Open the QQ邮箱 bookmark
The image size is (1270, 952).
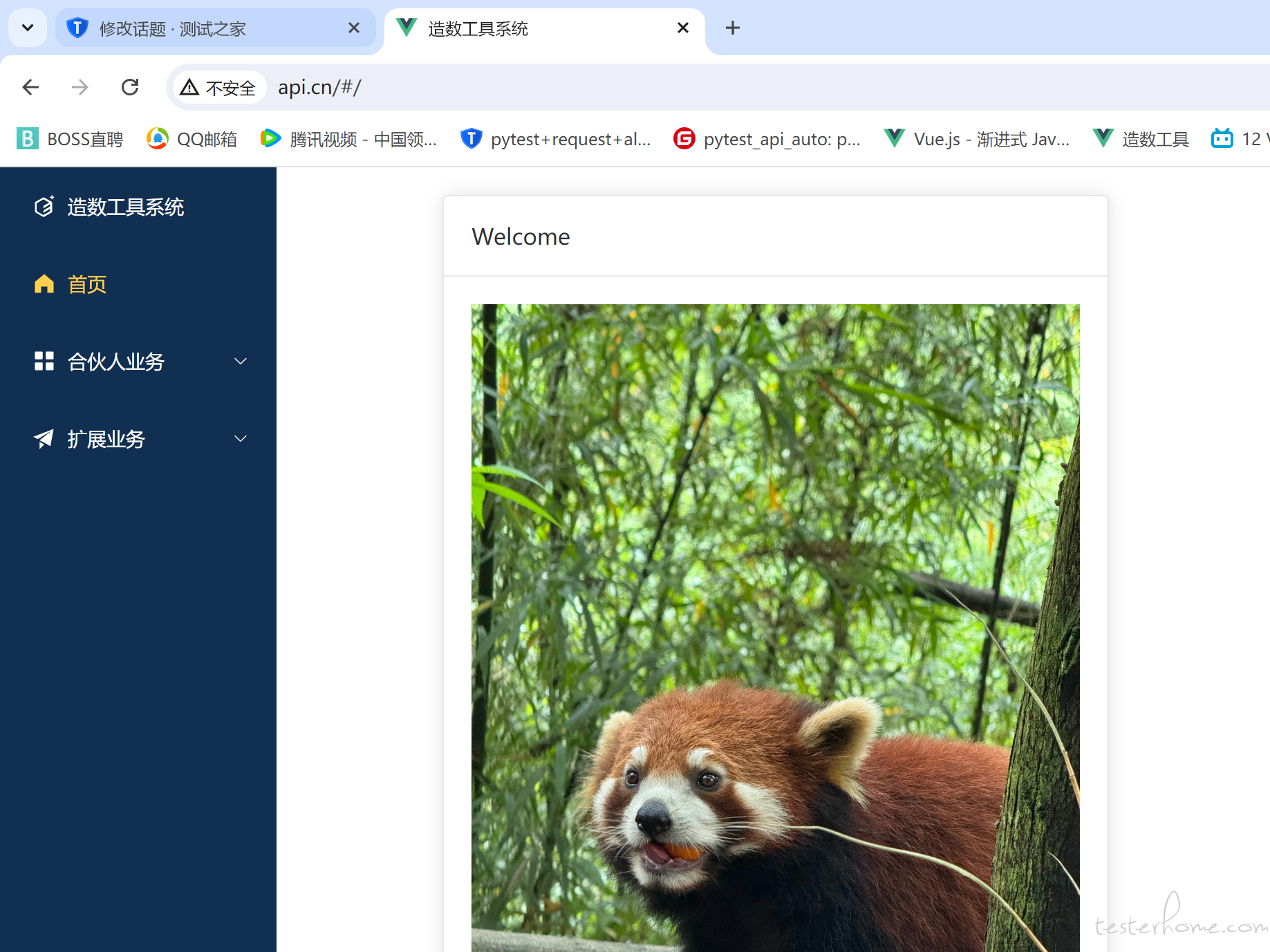[x=192, y=139]
